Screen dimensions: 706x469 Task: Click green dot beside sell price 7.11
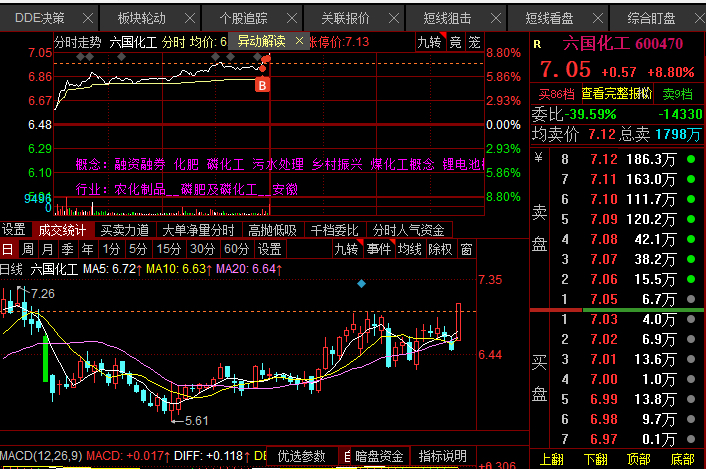tap(691, 179)
